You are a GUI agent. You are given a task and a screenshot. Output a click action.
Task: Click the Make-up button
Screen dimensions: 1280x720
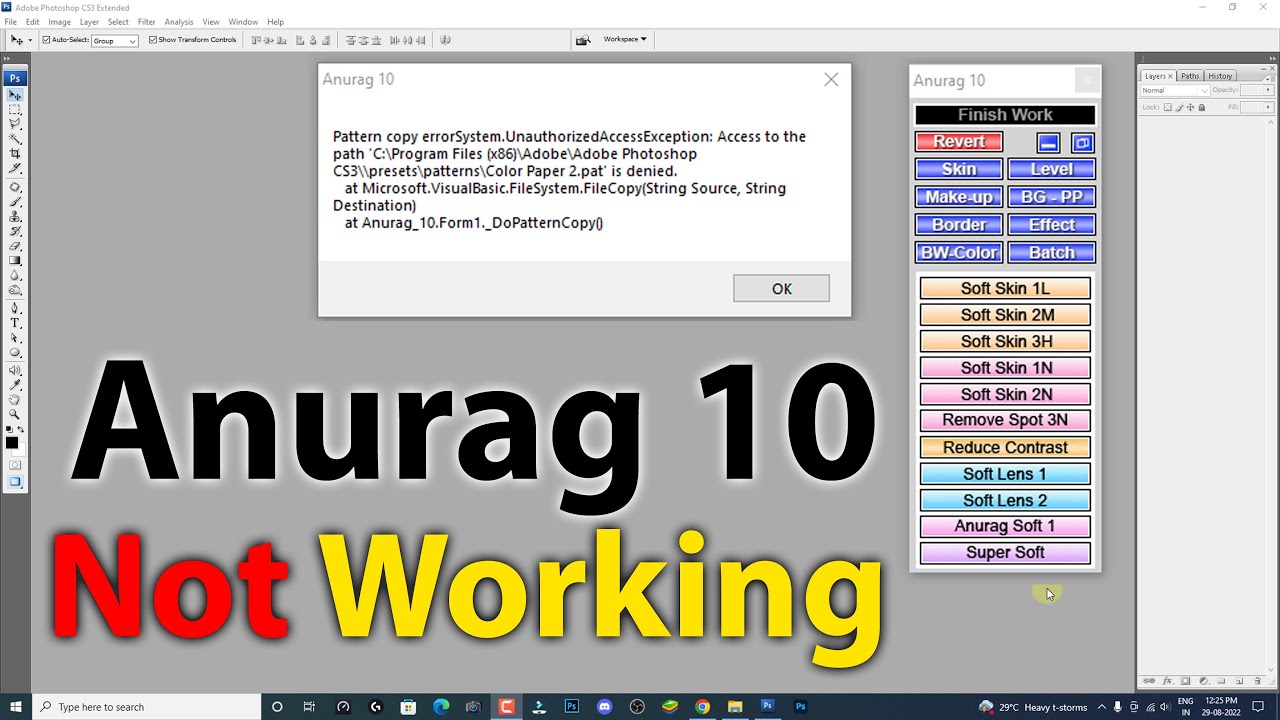click(958, 197)
